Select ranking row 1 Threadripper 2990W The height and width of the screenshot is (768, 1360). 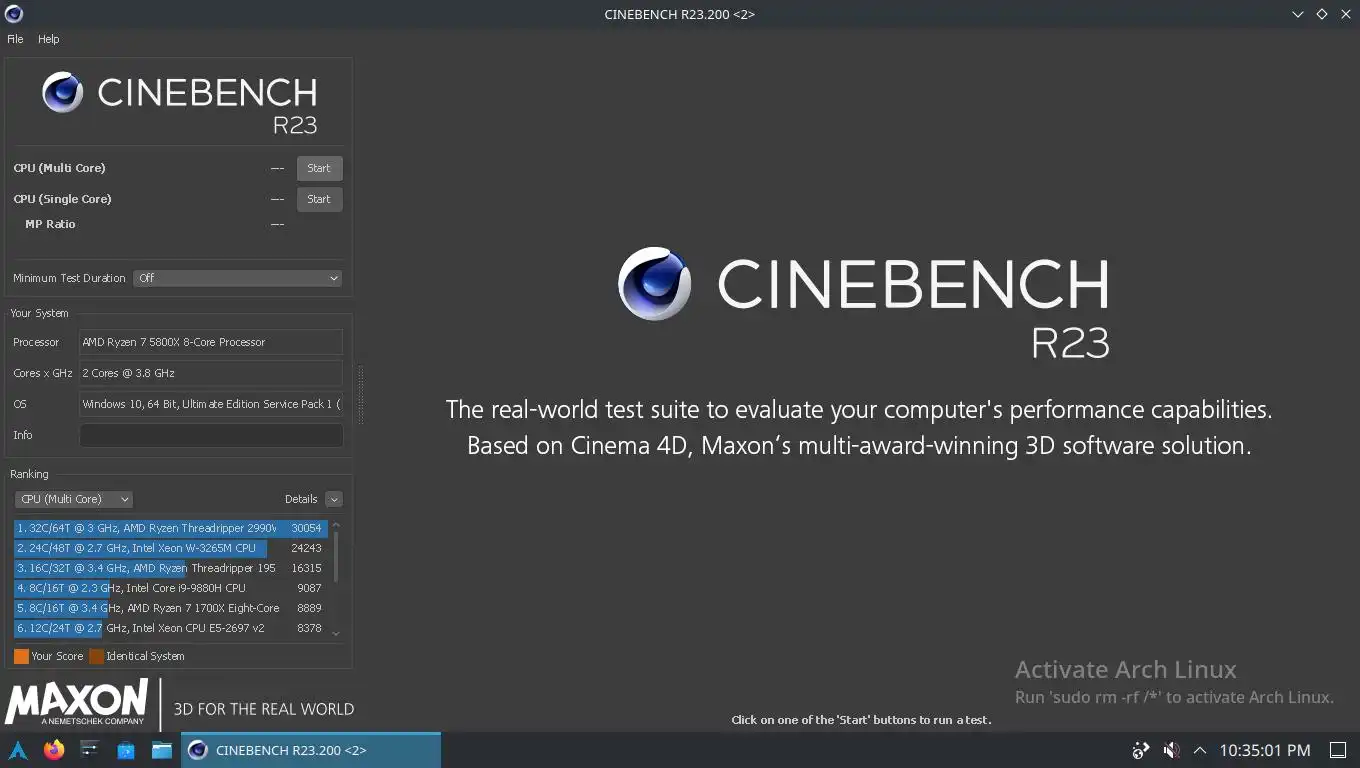(171, 528)
